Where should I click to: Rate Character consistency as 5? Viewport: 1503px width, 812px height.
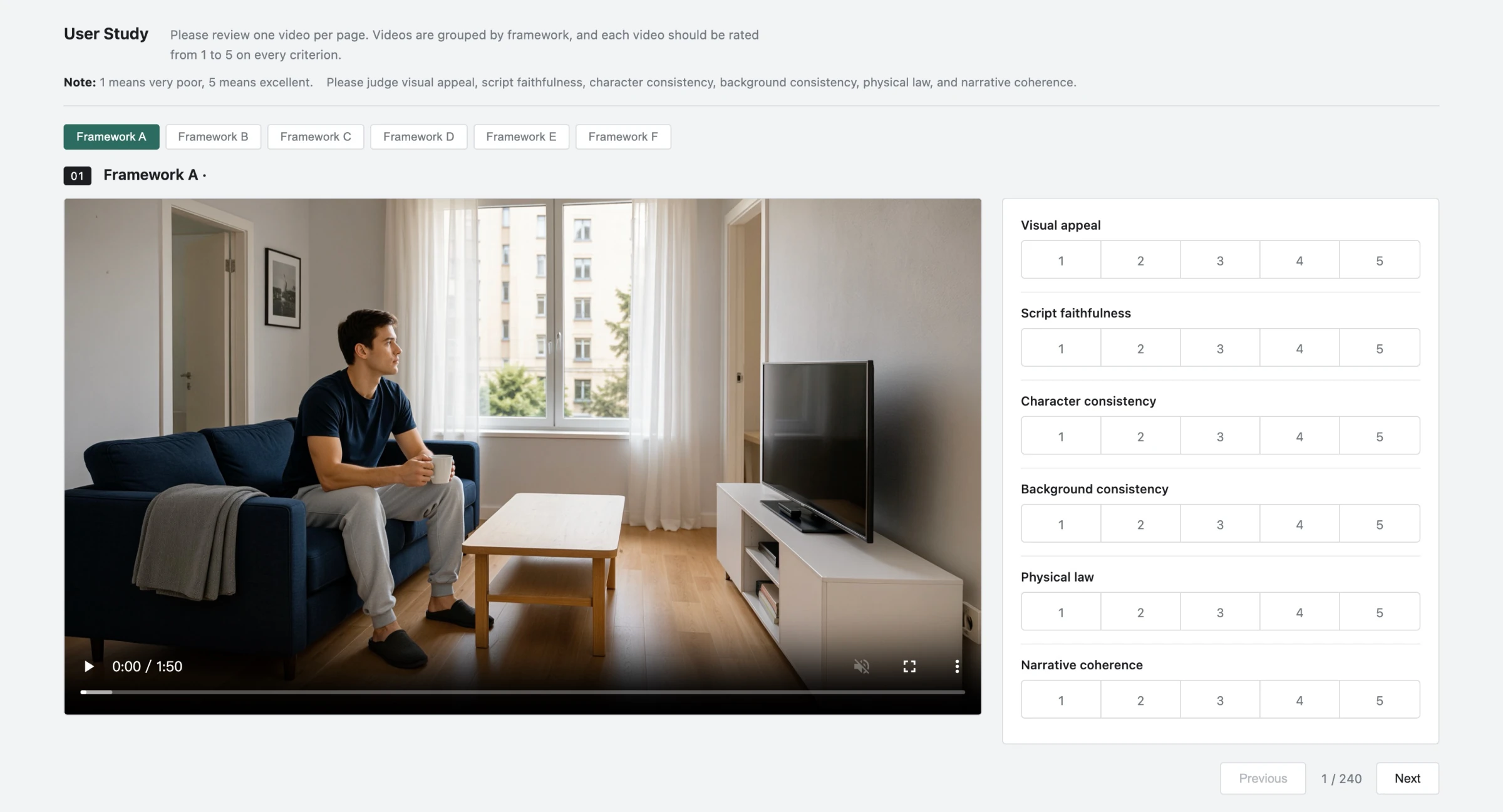coord(1380,436)
